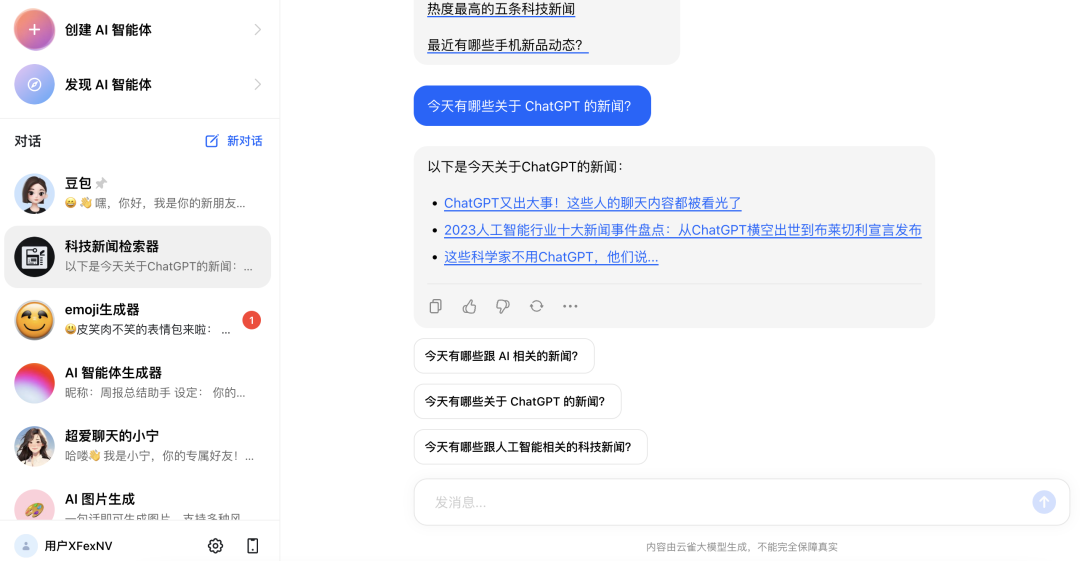
Task: Open the link 最近有哪些手机新品动态?
Action: click(508, 45)
